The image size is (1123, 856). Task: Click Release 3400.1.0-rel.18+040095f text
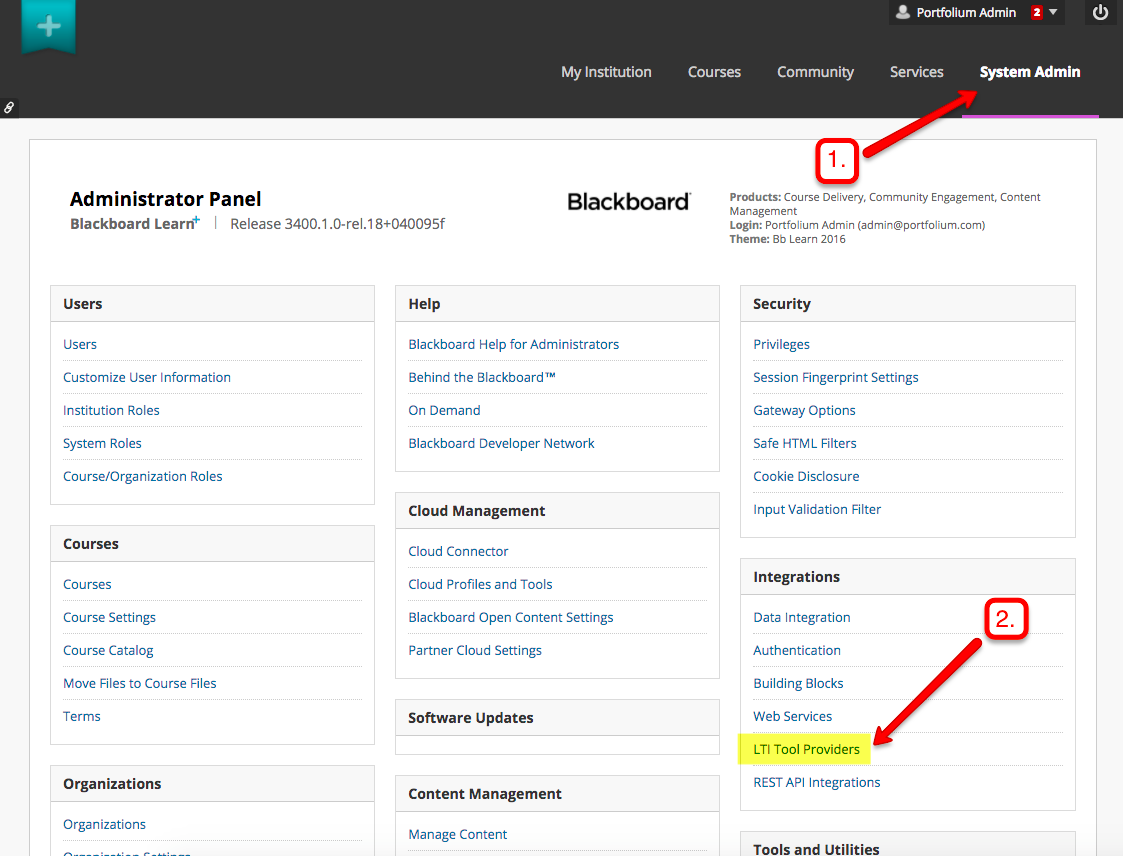337,224
